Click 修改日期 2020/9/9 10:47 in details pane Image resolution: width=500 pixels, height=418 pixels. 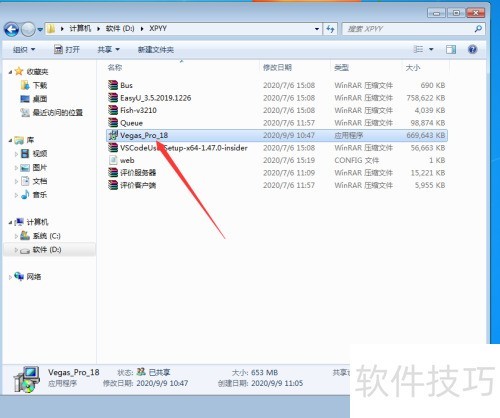click(x=145, y=383)
